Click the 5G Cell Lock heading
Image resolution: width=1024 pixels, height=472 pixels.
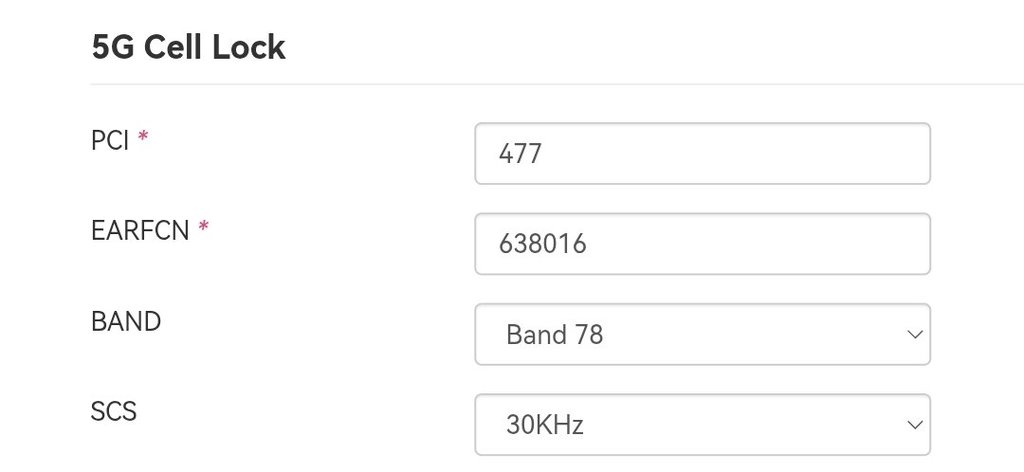[x=188, y=47]
